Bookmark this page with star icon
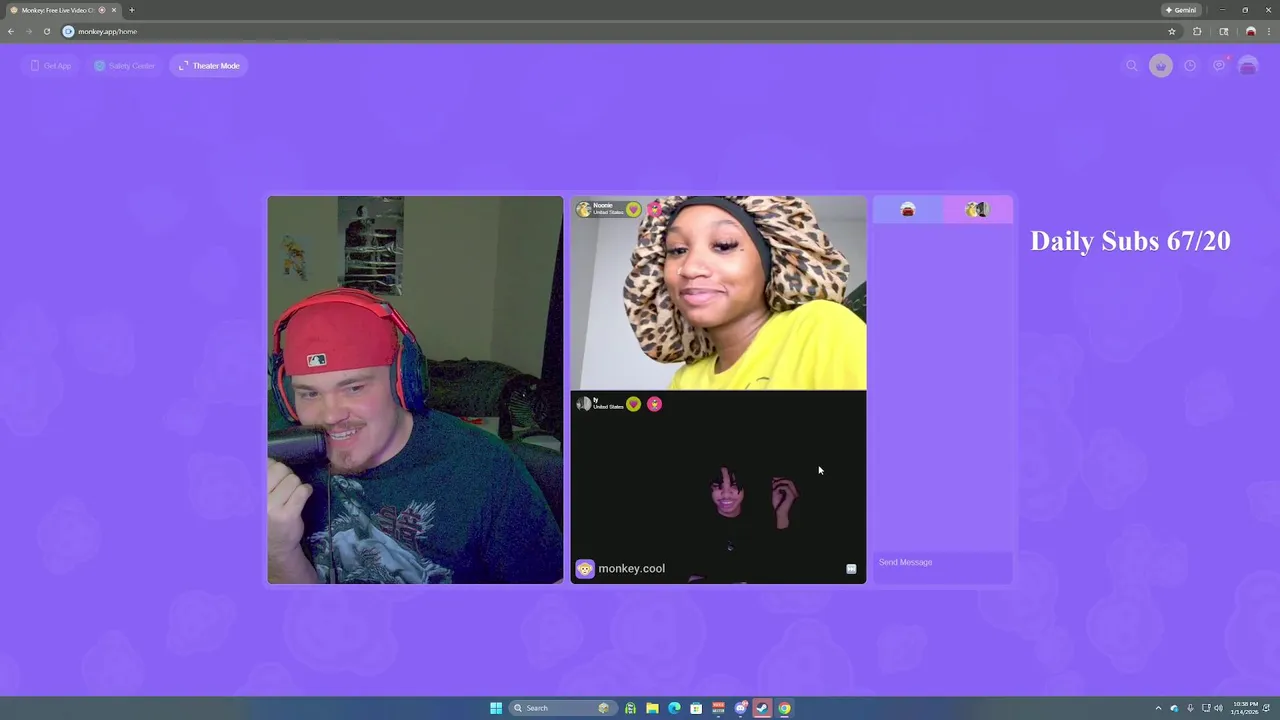Image resolution: width=1280 pixels, height=720 pixels. pos(1172,31)
